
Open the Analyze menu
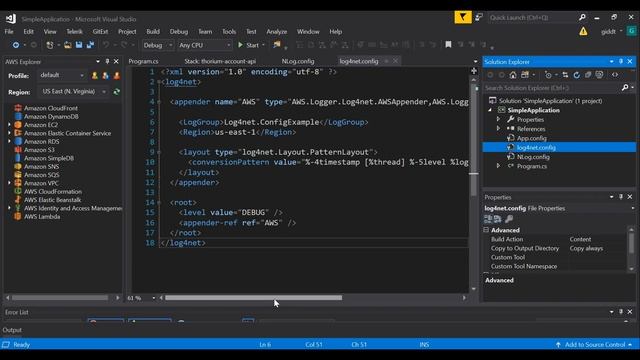click(277, 31)
